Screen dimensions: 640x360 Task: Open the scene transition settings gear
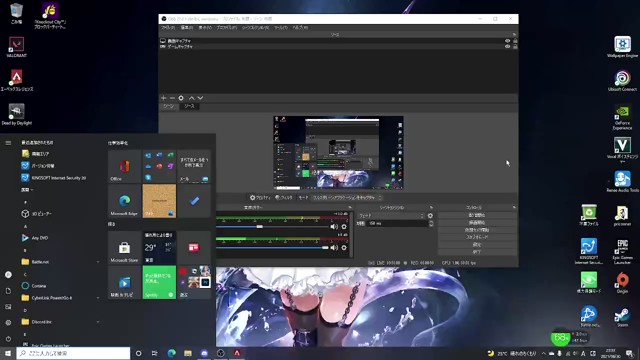(x=430, y=216)
